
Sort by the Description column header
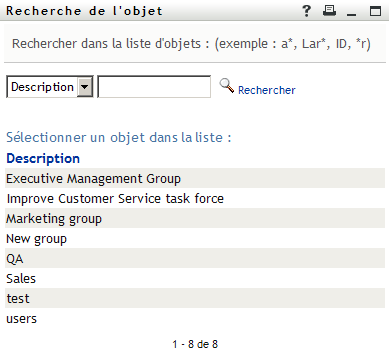[43, 158]
